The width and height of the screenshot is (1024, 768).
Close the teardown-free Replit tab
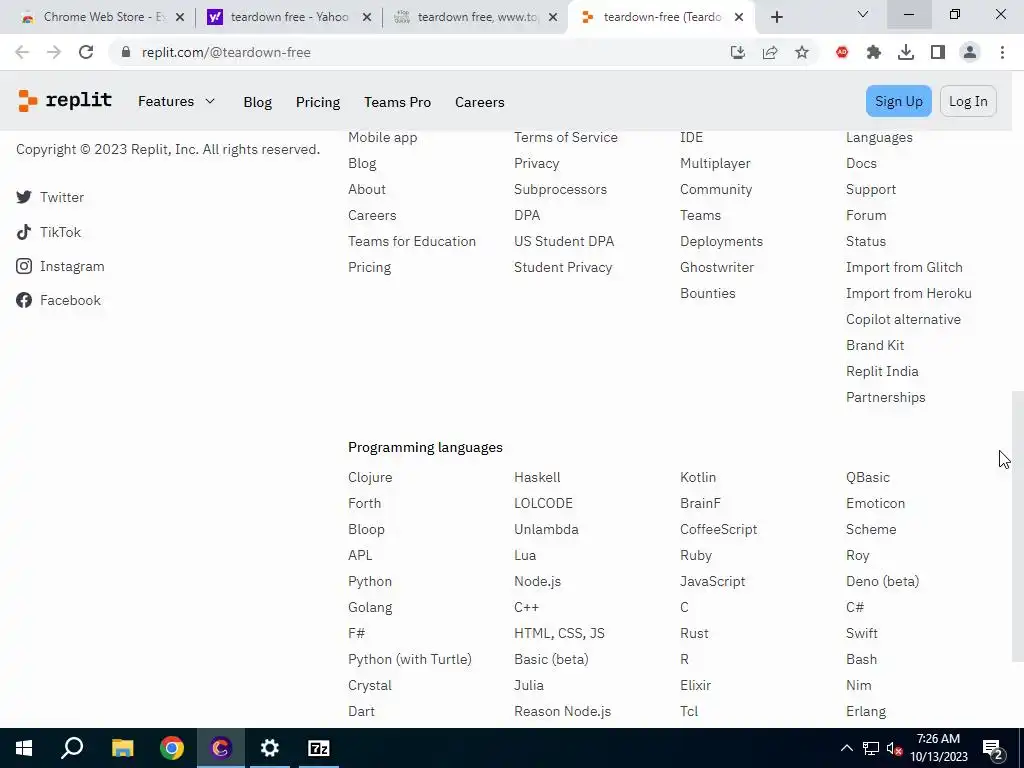coord(739,17)
